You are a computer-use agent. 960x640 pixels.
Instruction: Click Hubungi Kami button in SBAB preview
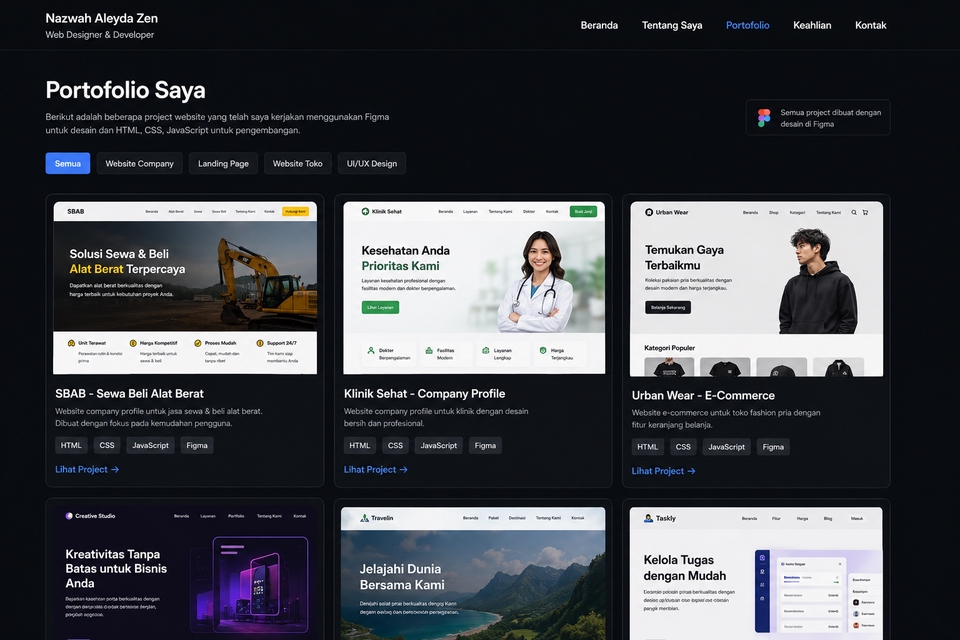tap(295, 211)
